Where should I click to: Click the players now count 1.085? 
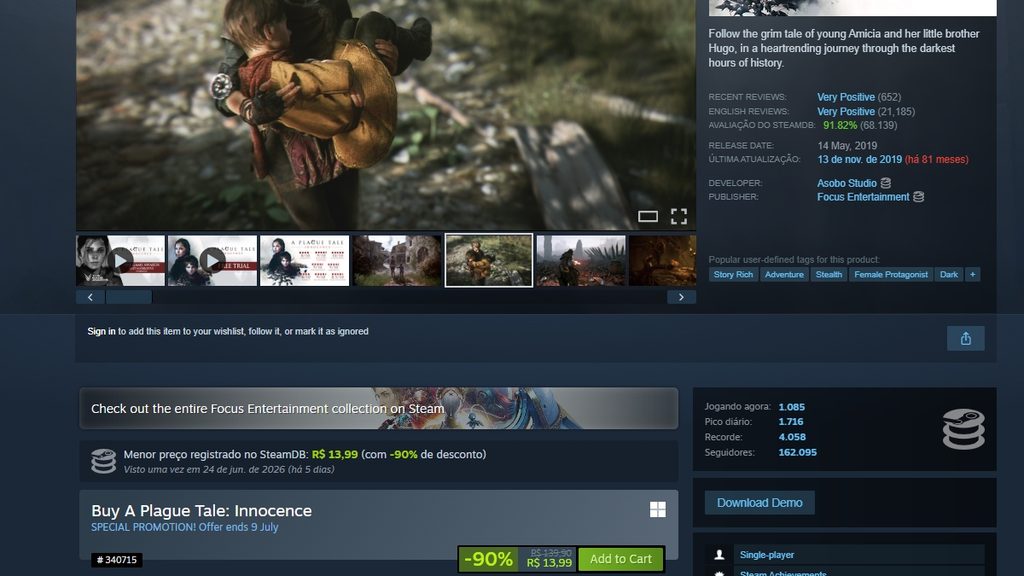pyautogui.click(x=792, y=407)
